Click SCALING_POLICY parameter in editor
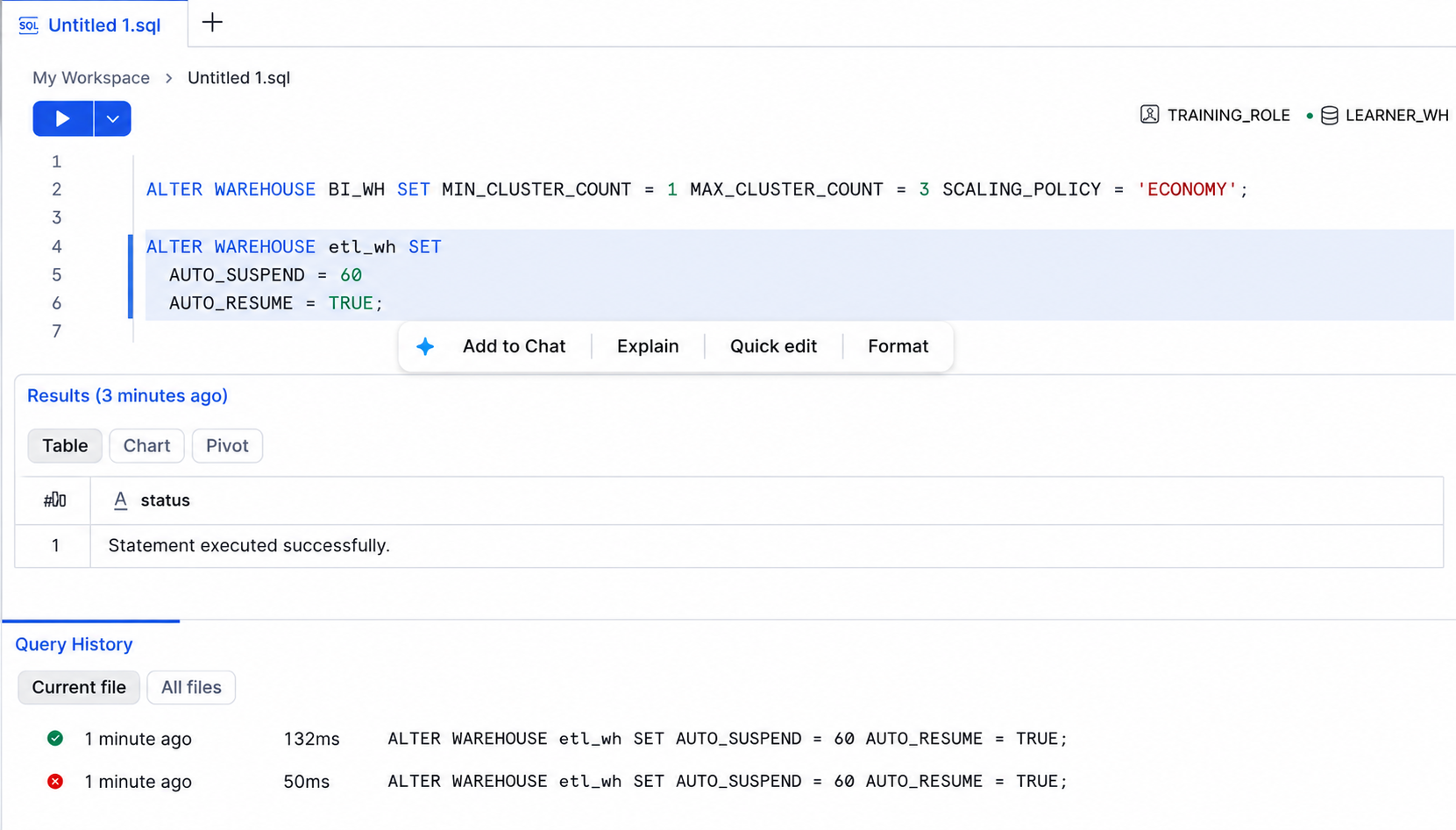The image size is (1456, 830). [1021, 189]
